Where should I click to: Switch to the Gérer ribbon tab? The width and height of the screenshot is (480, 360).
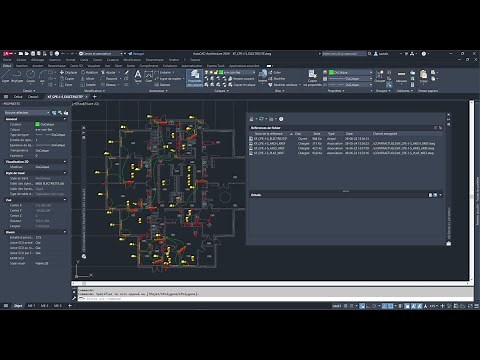click(118, 66)
